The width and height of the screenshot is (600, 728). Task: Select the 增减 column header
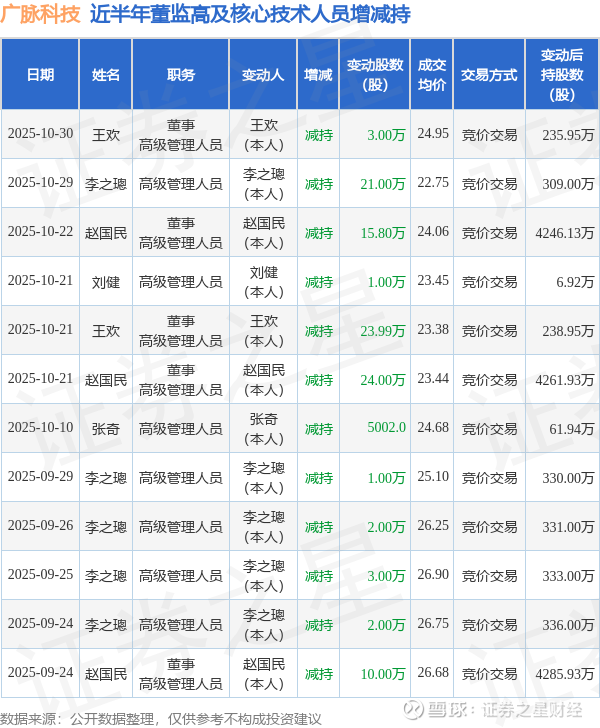(318, 75)
